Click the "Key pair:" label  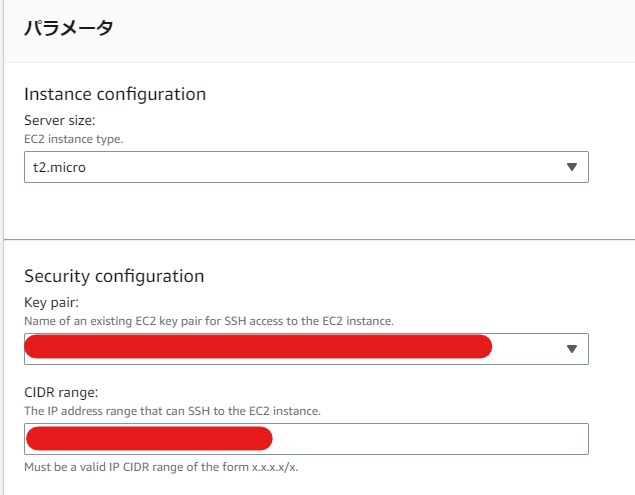pos(51,302)
